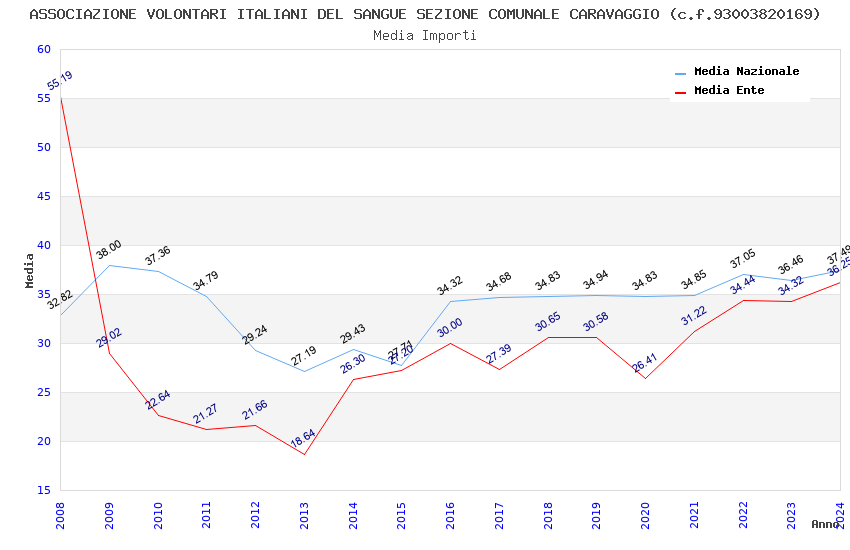The width and height of the screenshot is (850, 550).
Task: Click the Media Nazionale legend label
Action: 746,71
